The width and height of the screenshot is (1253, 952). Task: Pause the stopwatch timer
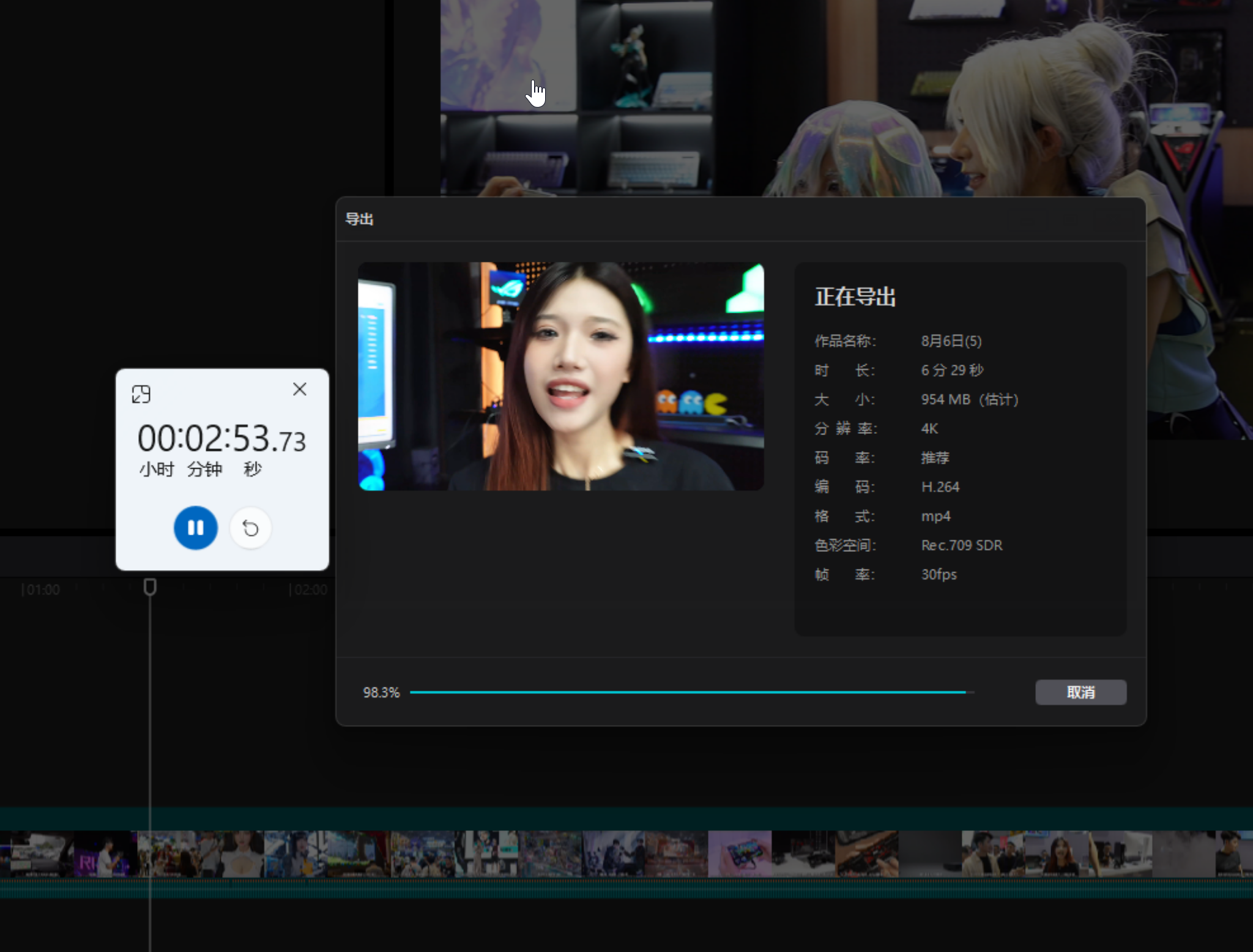tap(195, 527)
